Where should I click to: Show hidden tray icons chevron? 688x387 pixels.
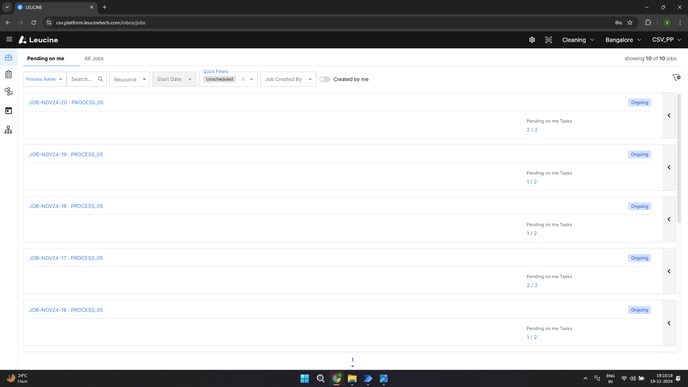pyautogui.click(x=585, y=378)
